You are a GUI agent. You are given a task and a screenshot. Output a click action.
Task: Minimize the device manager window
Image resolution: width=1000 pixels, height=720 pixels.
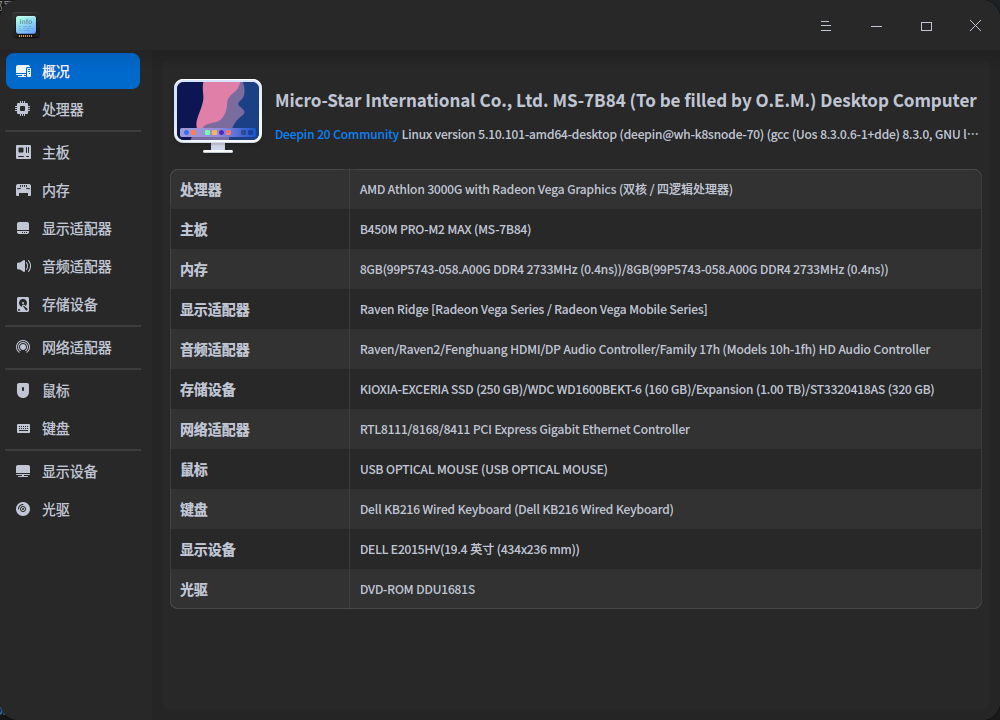click(876, 26)
